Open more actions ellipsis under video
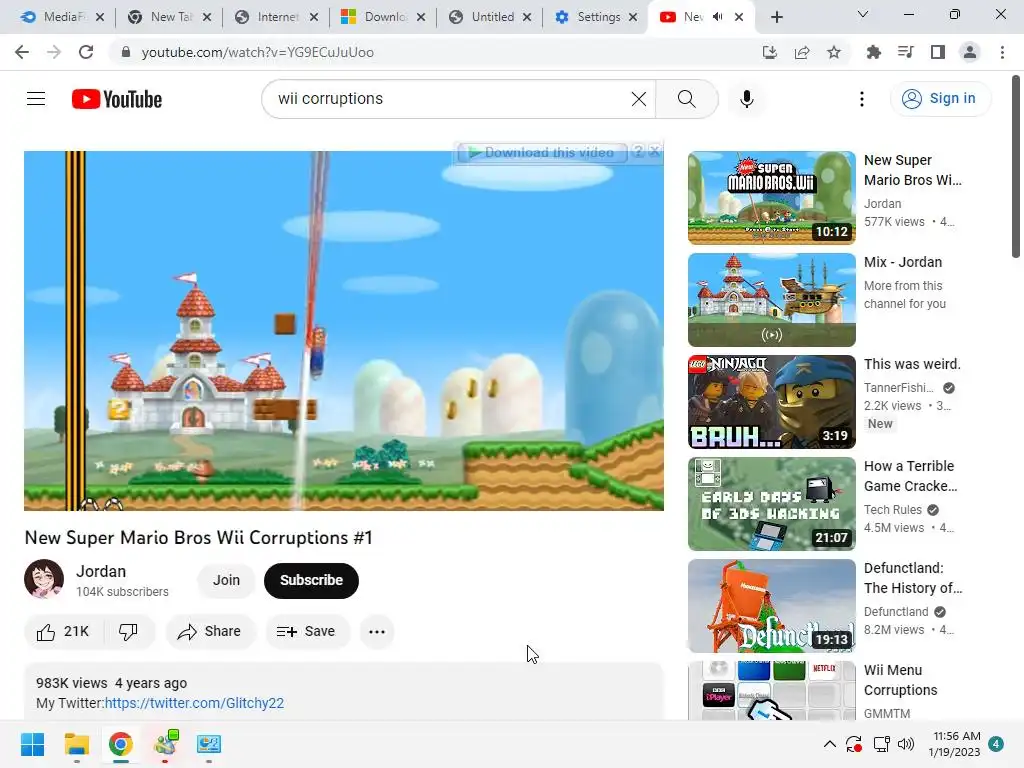The image size is (1024, 768). tap(377, 632)
